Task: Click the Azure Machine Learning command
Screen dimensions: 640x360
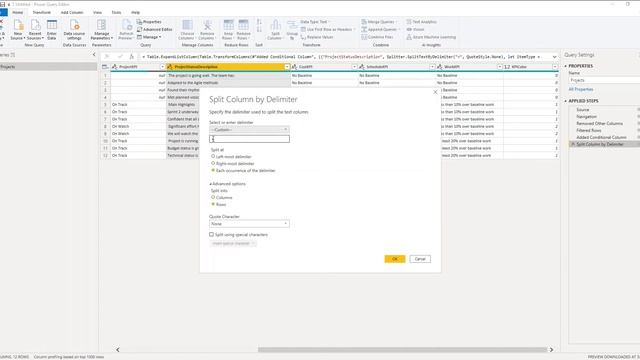Action: (x=431, y=37)
